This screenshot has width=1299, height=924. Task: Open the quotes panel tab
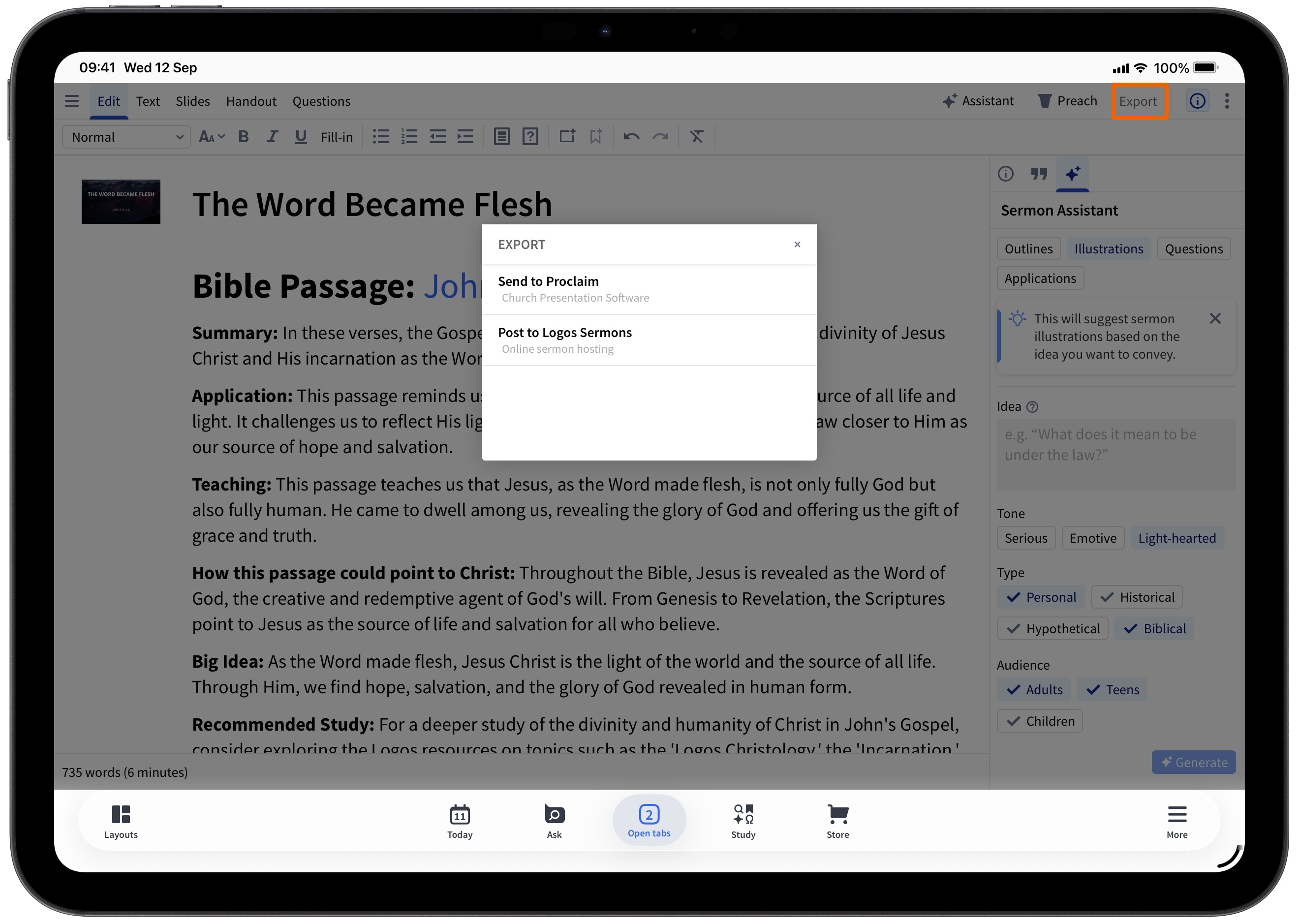click(x=1039, y=174)
